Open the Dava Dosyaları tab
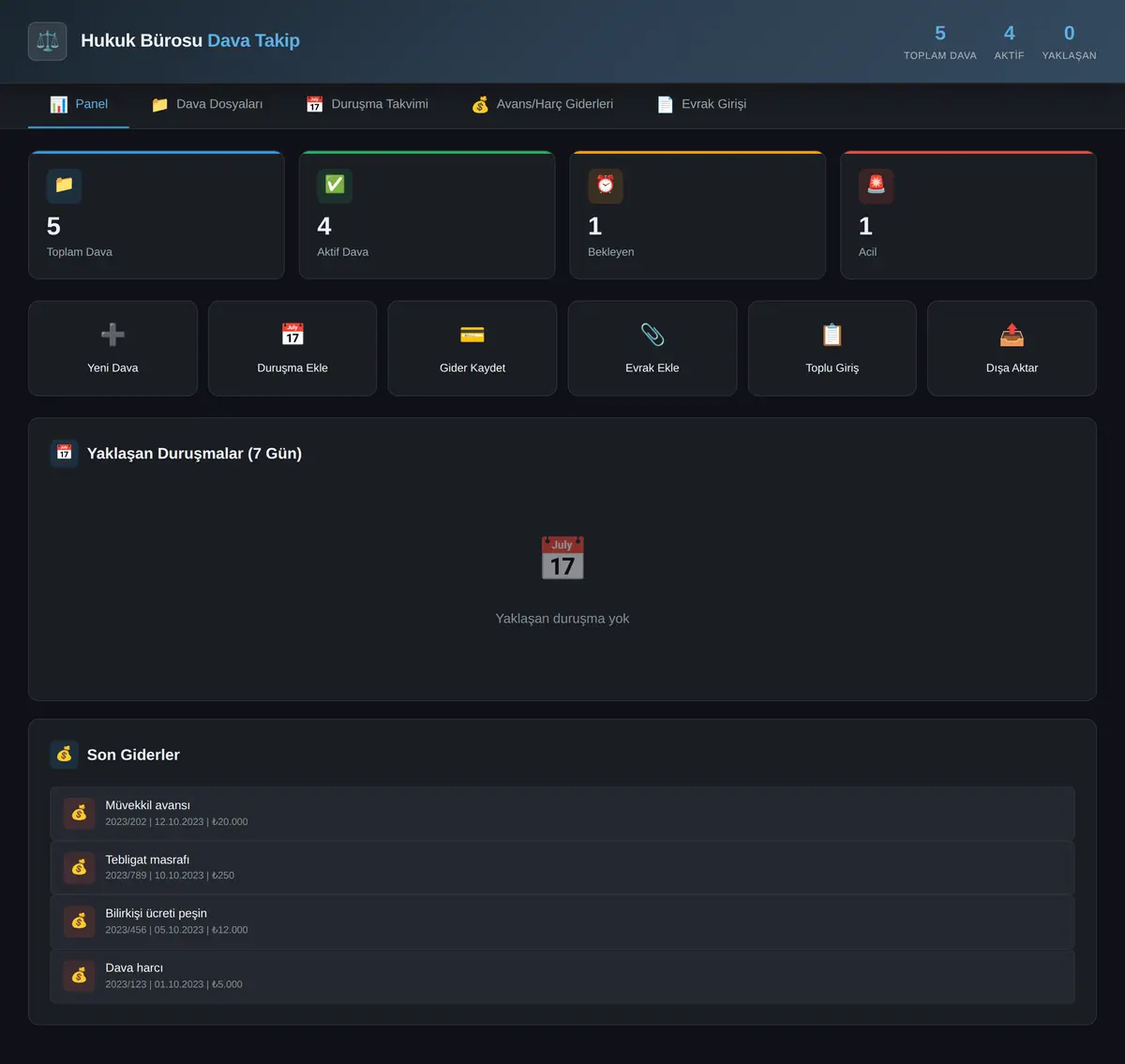Screen dimensions: 1125x1064 (207, 105)
